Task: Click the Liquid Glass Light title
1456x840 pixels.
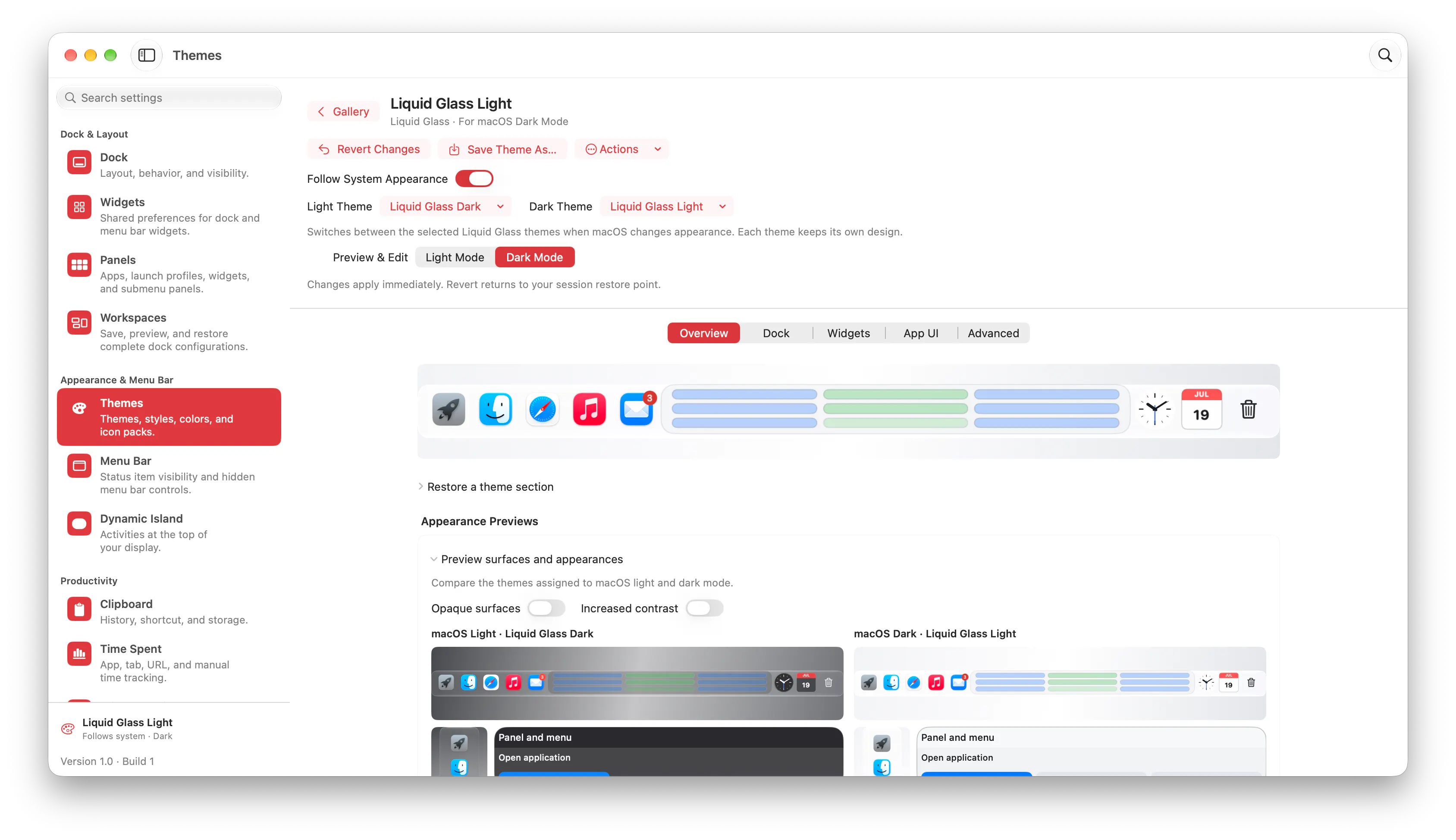Action: (451, 103)
